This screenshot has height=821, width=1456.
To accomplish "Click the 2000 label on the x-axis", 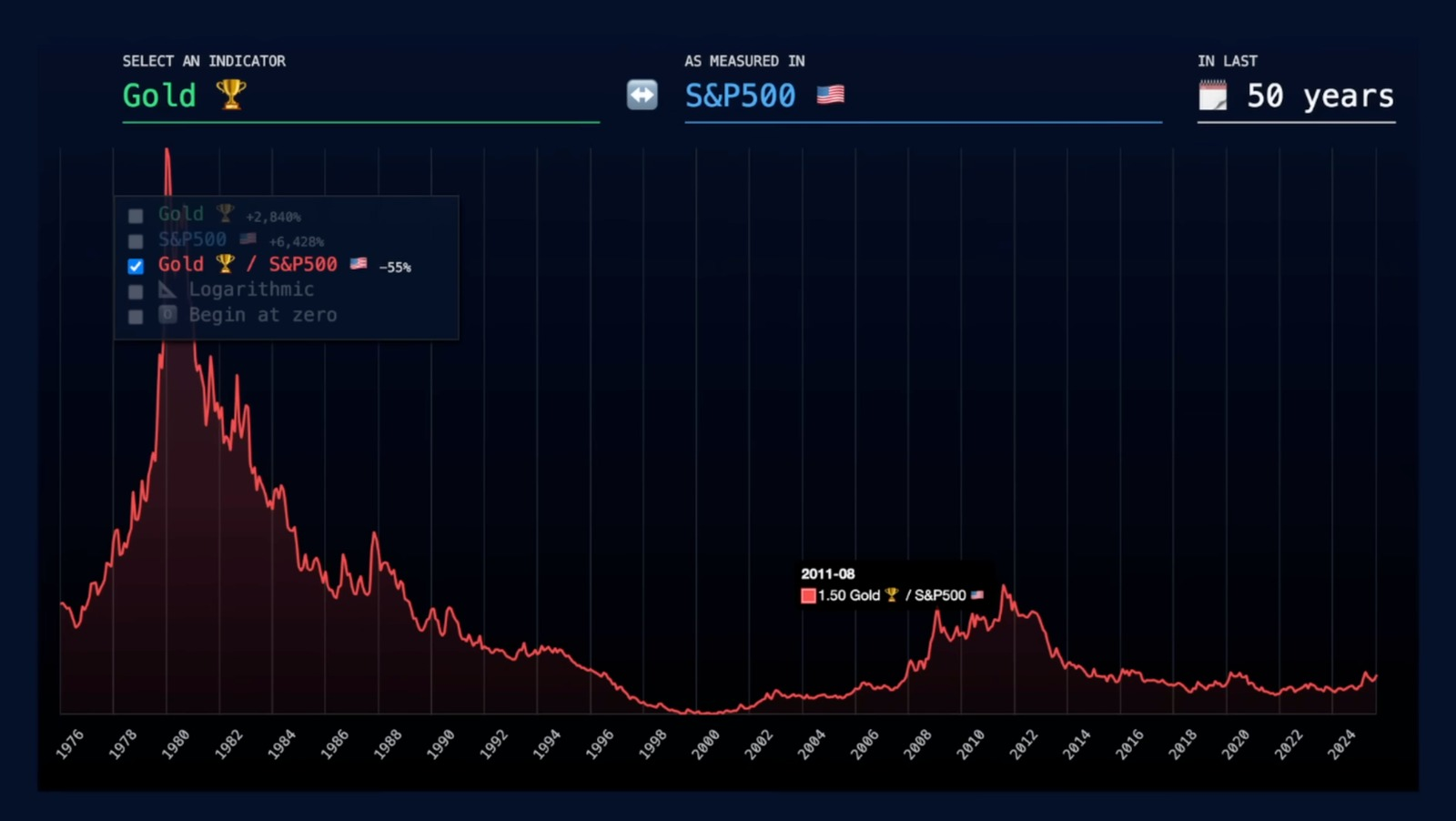I will click(x=705, y=745).
